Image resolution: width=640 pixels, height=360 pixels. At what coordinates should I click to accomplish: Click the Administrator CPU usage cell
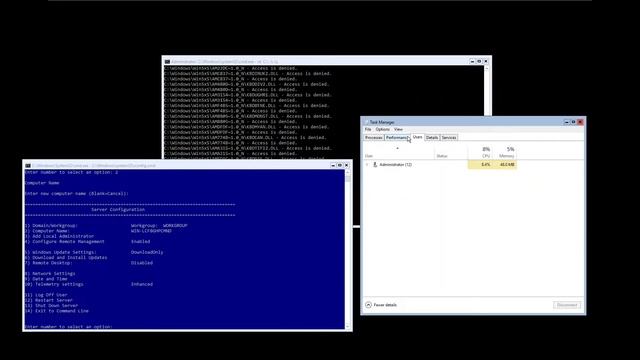480,164
